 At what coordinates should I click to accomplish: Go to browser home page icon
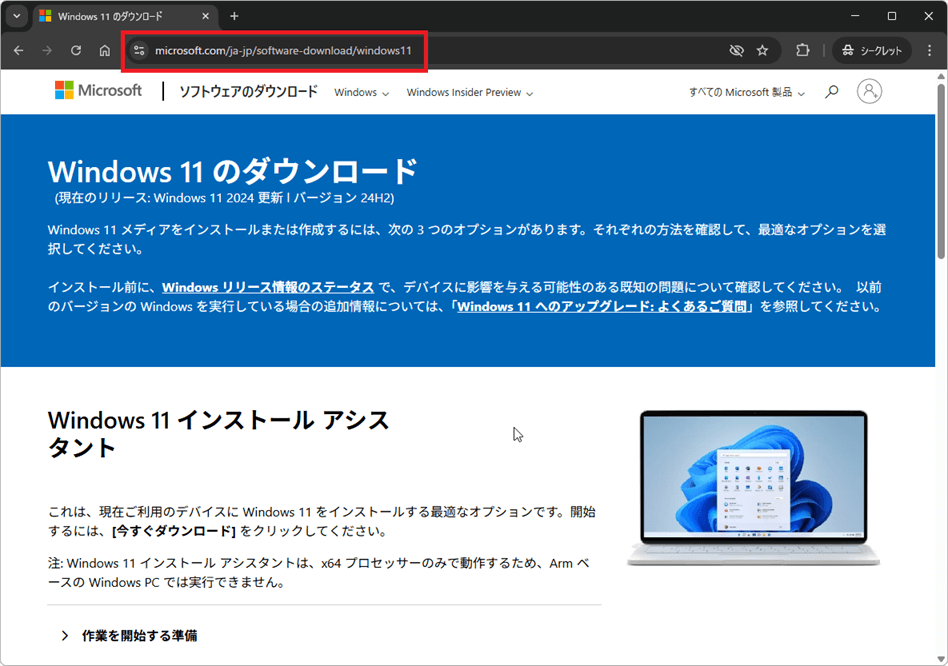pos(105,50)
